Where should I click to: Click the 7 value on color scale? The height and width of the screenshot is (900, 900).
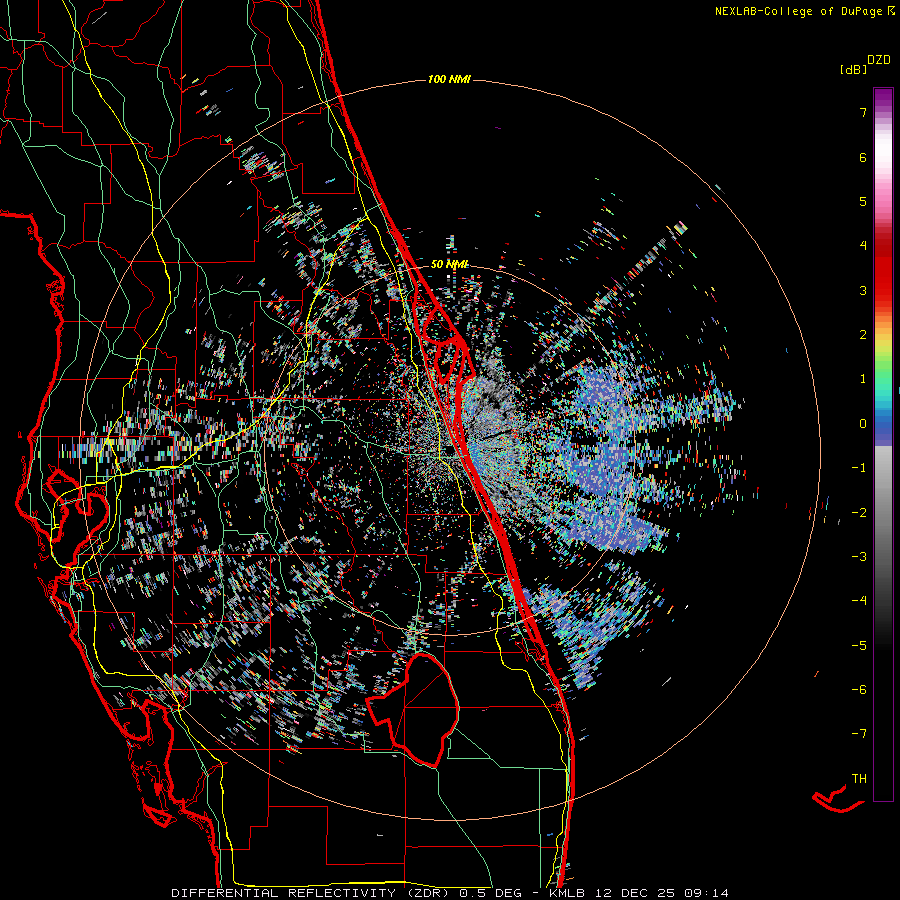[x=863, y=112]
